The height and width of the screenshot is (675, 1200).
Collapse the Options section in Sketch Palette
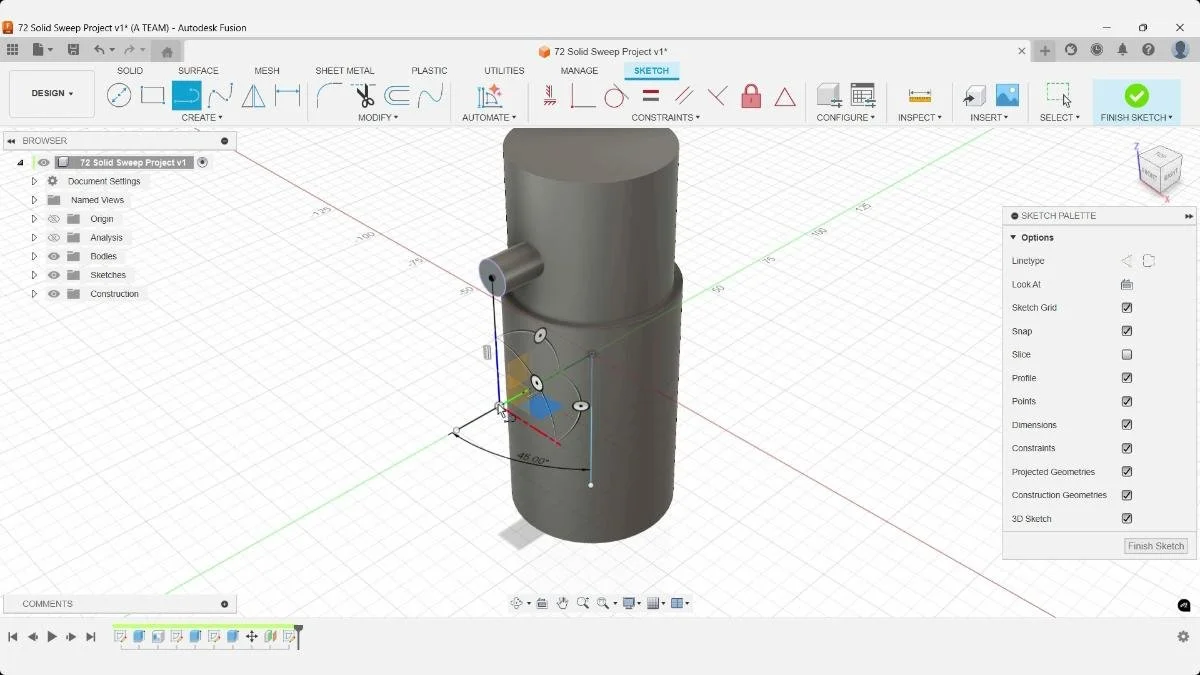pyautogui.click(x=1013, y=238)
